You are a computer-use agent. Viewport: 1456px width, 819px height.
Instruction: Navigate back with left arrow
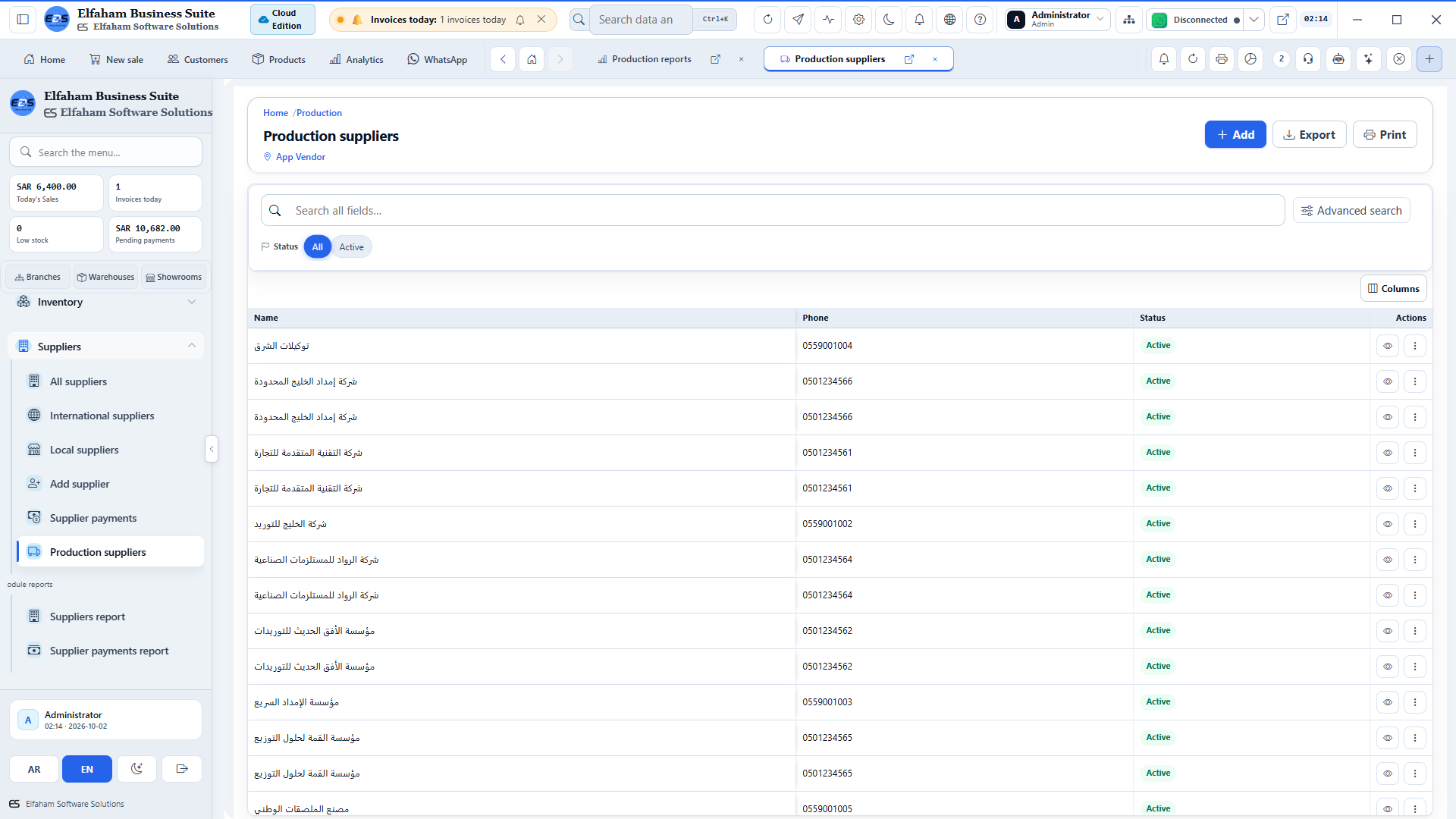coord(503,59)
